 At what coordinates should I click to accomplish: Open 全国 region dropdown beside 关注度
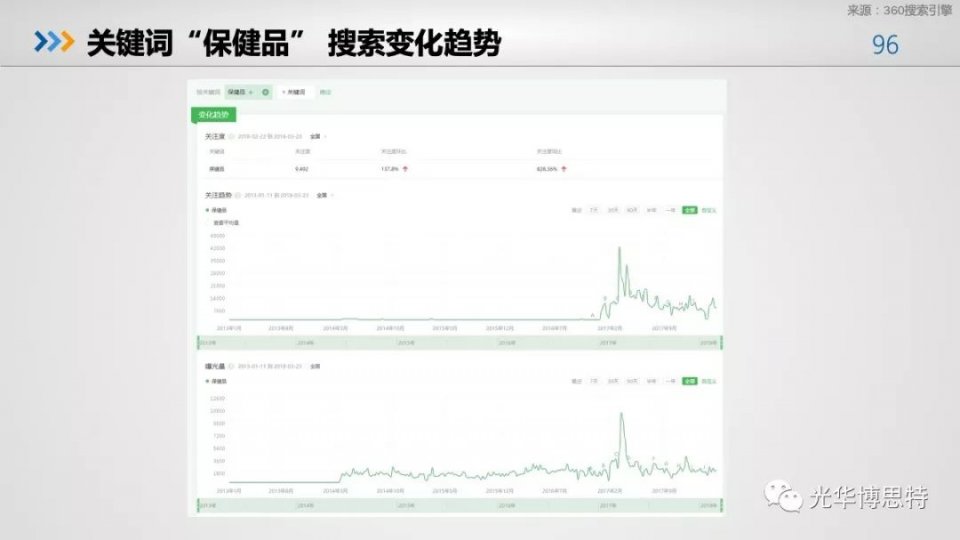(318, 137)
